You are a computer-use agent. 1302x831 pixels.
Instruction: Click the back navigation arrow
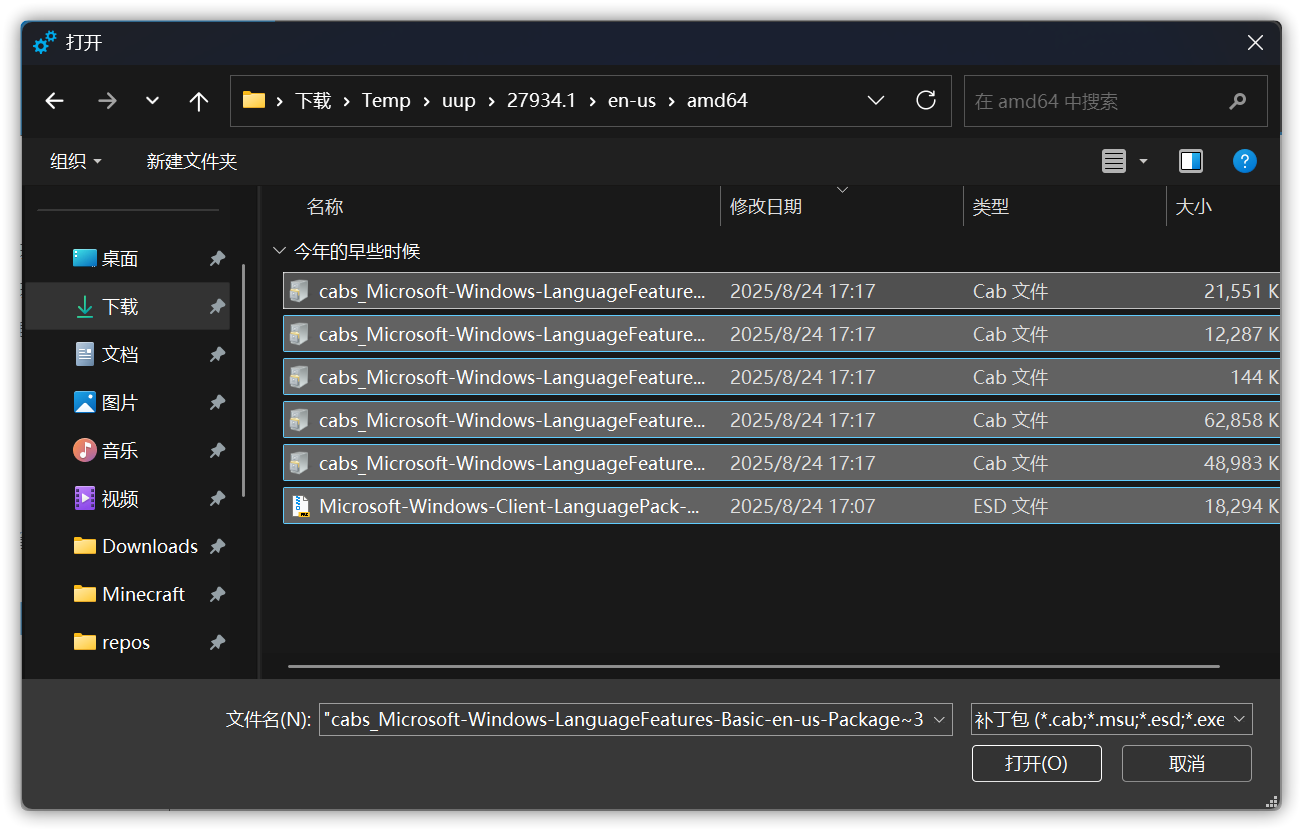tap(55, 101)
